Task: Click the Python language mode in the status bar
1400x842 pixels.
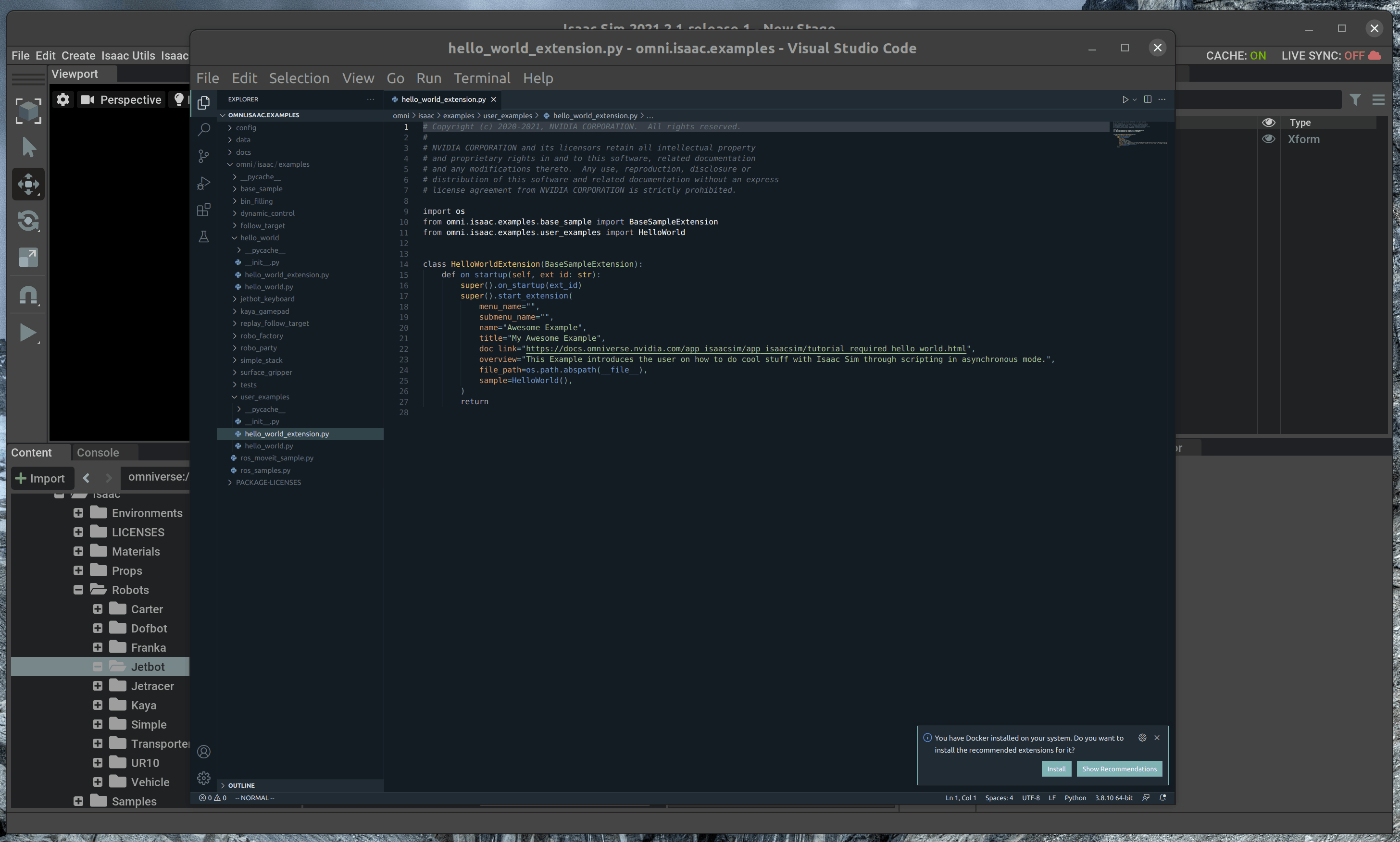Action: (1075, 798)
